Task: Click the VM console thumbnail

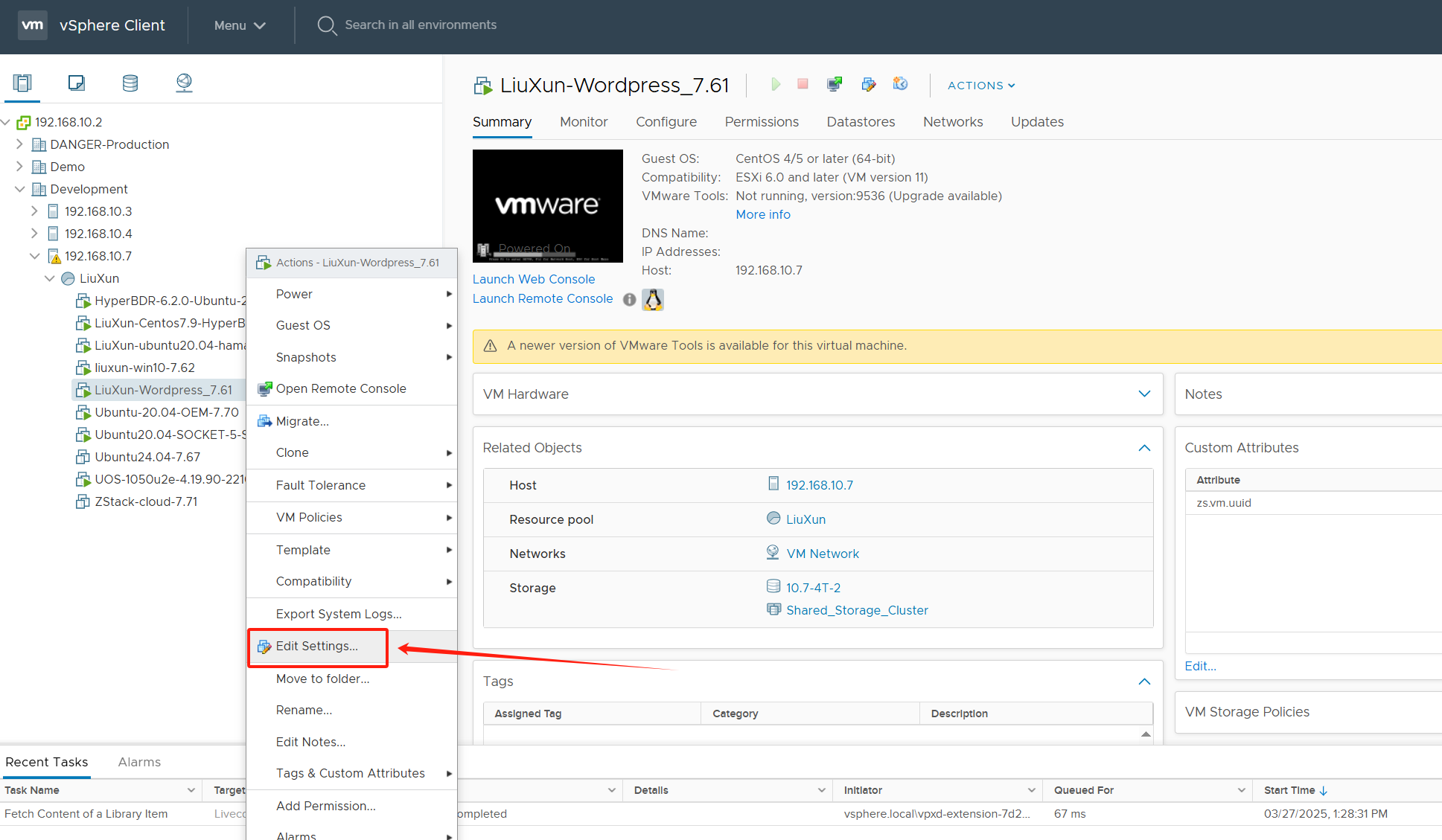Action: 548,206
